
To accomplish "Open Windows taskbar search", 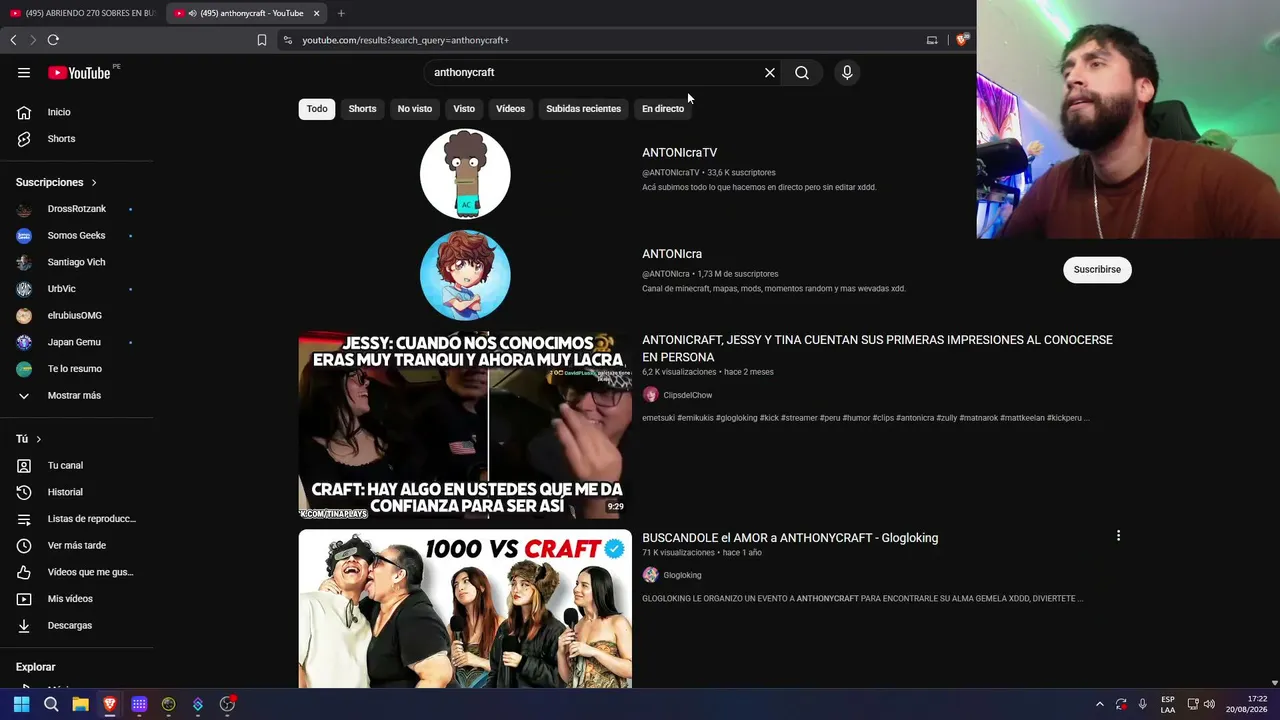I will [x=51, y=704].
